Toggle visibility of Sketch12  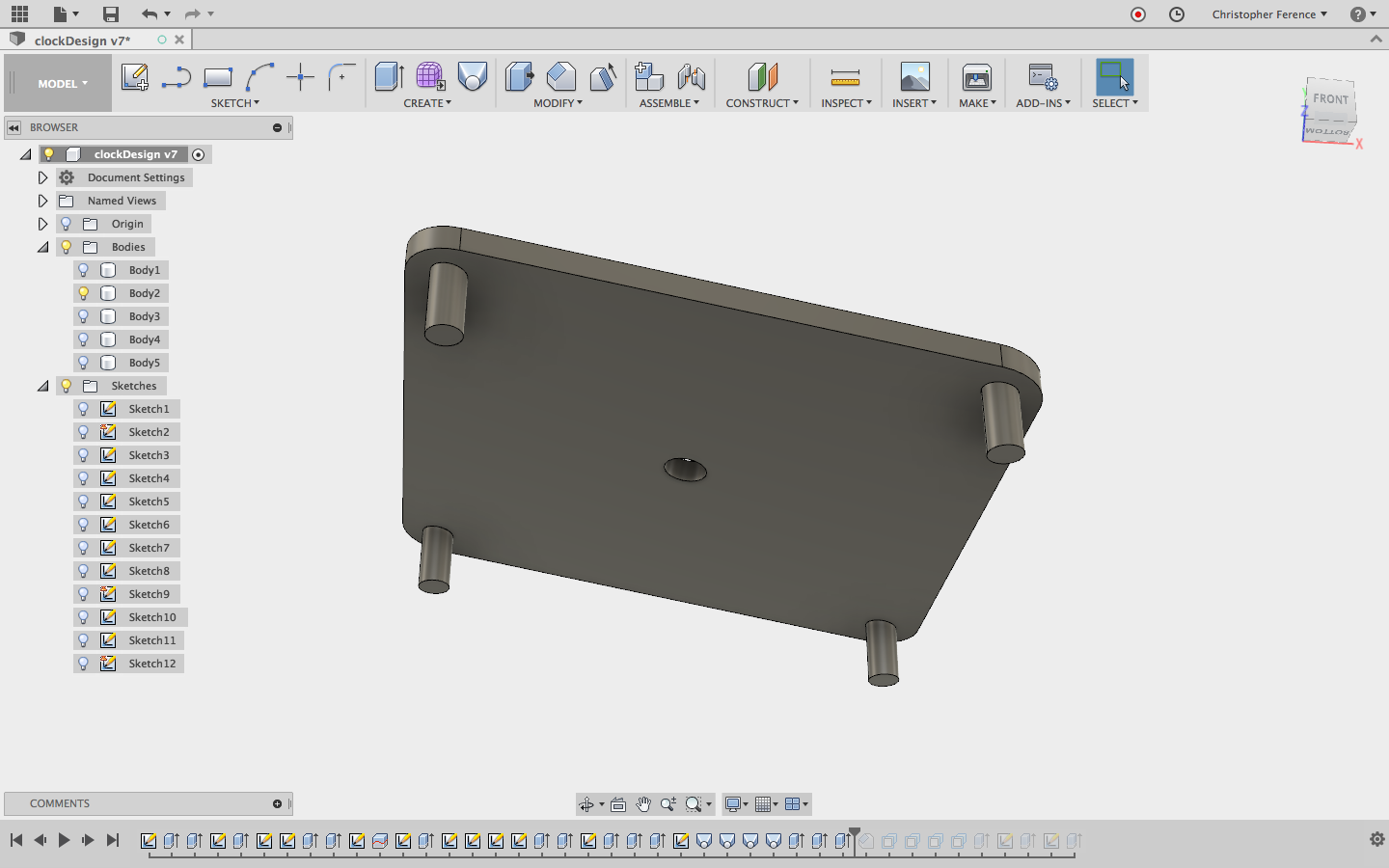(x=84, y=664)
